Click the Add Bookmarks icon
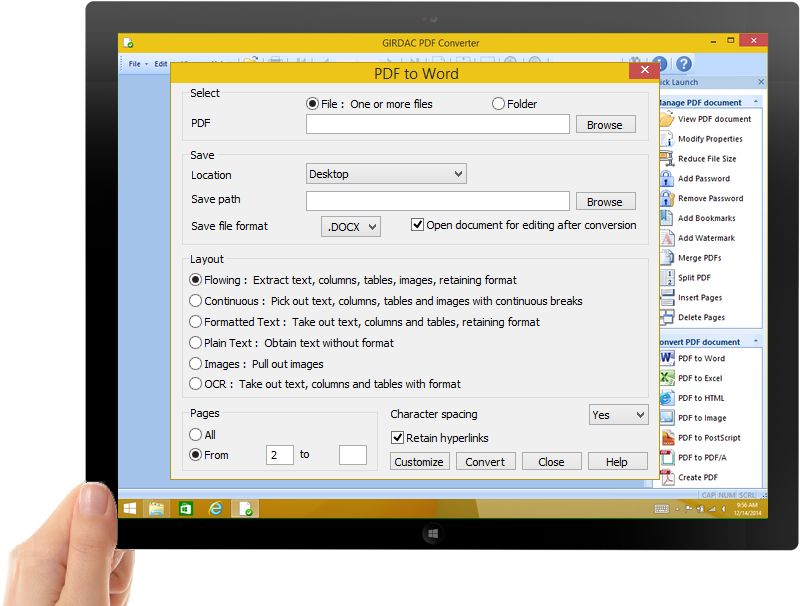 point(667,218)
